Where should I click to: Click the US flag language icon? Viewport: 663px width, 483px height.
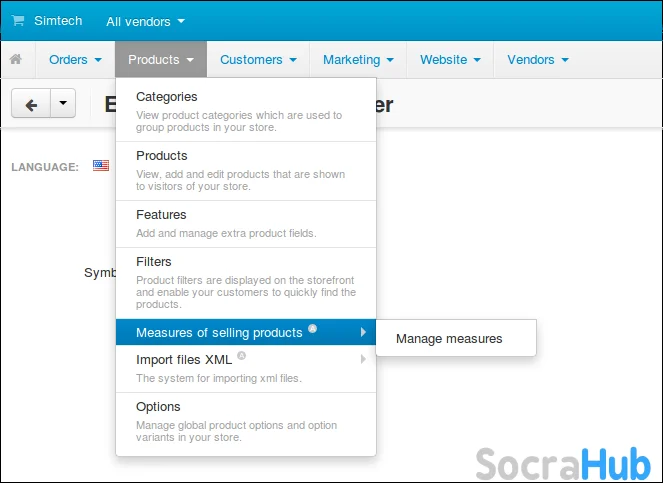tap(101, 166)
